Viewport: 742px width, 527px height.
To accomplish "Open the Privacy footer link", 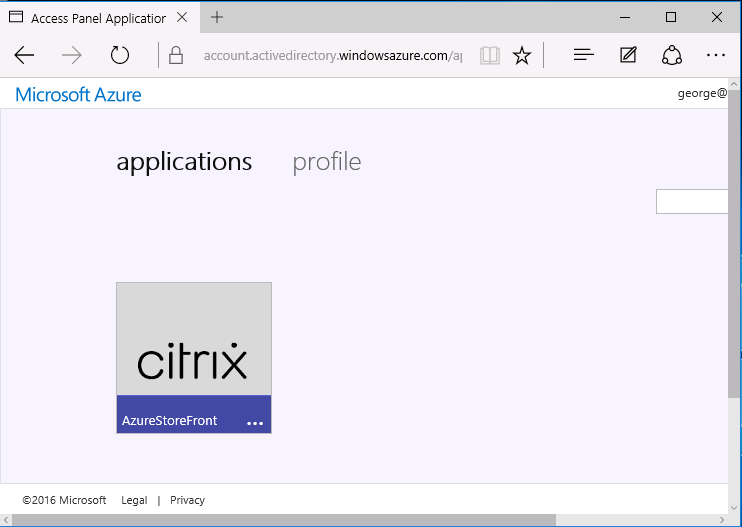I will pos(187,500).
